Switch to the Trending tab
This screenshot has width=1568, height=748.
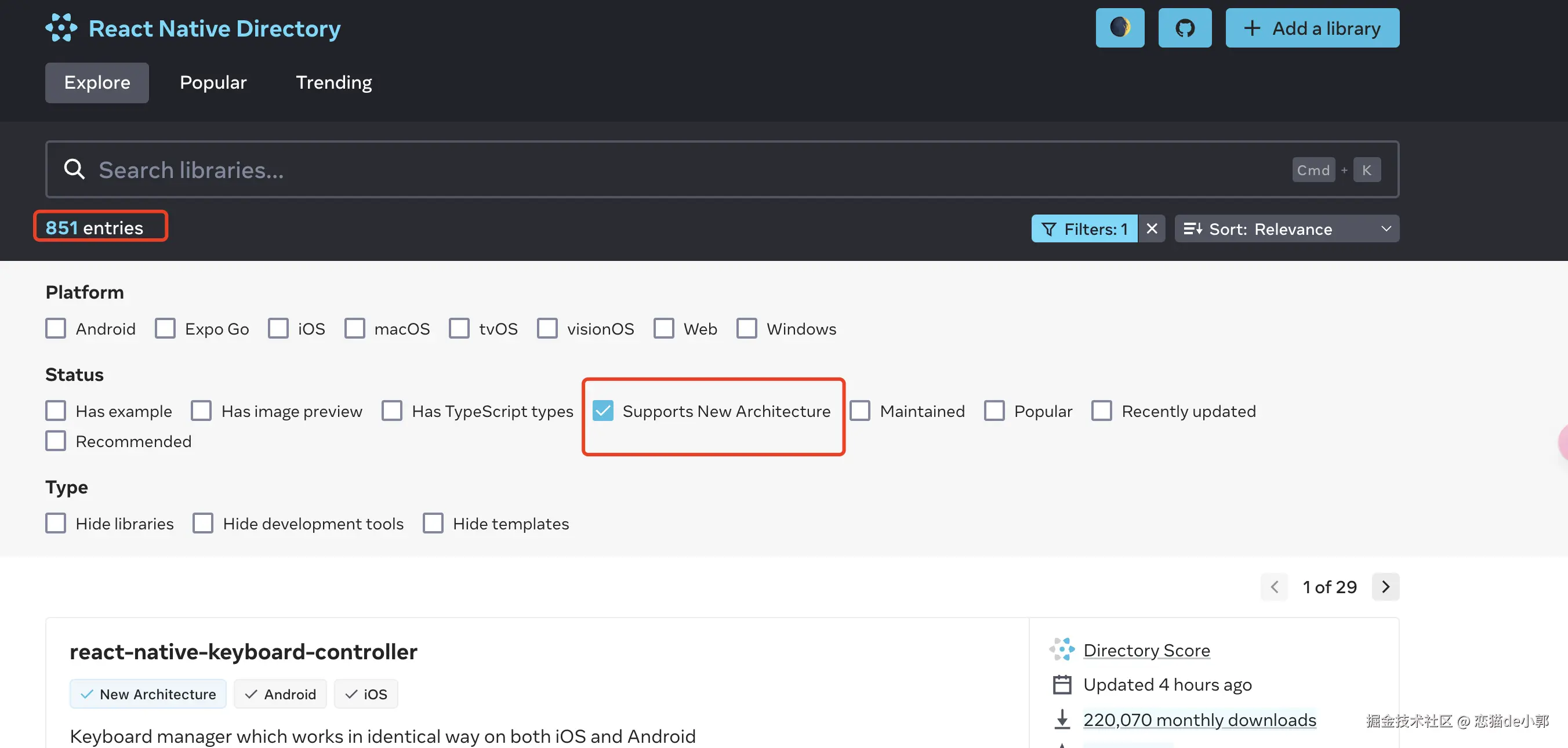coord(333,83)
